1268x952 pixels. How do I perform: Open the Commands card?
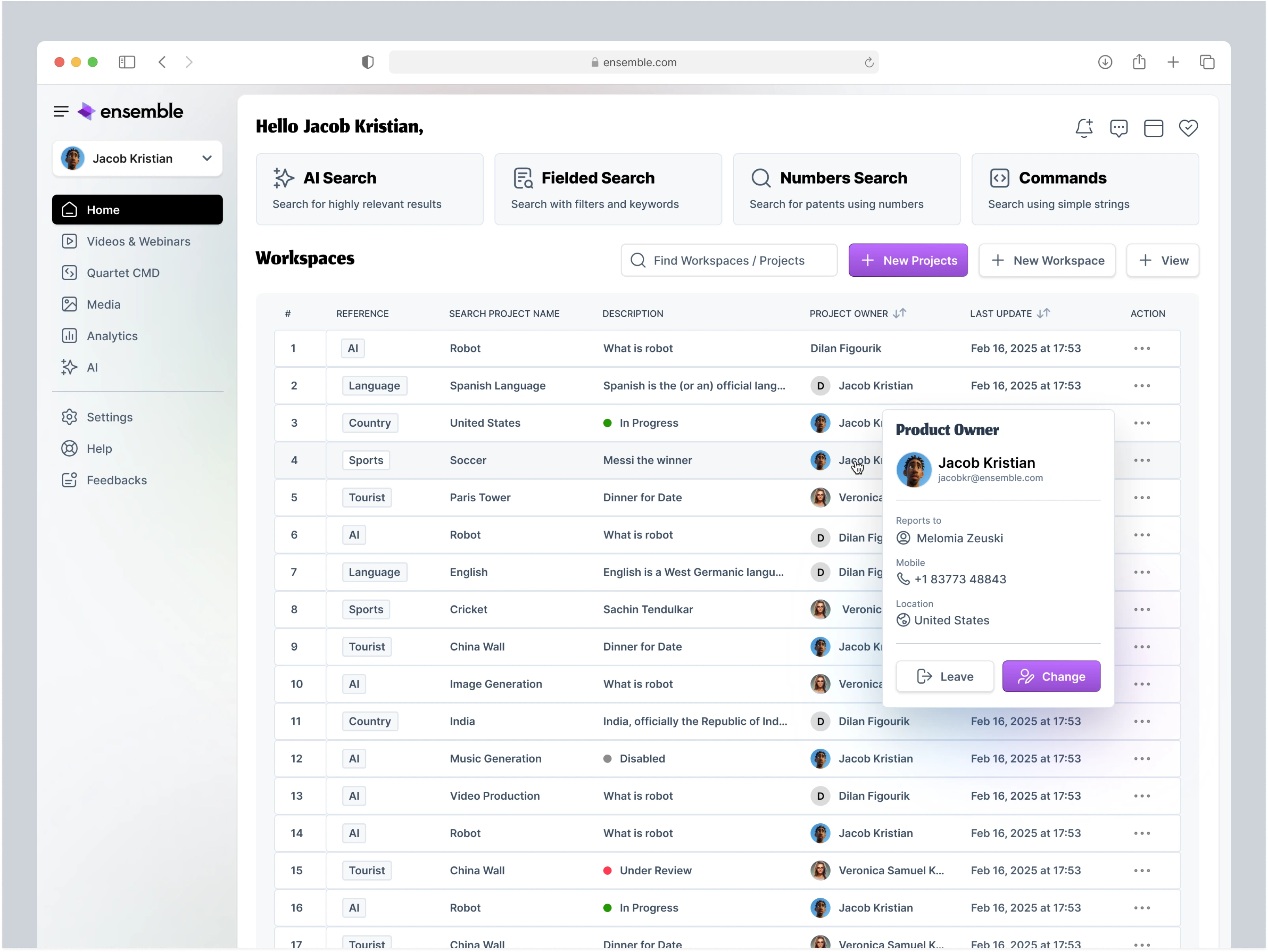point(1085,189)
